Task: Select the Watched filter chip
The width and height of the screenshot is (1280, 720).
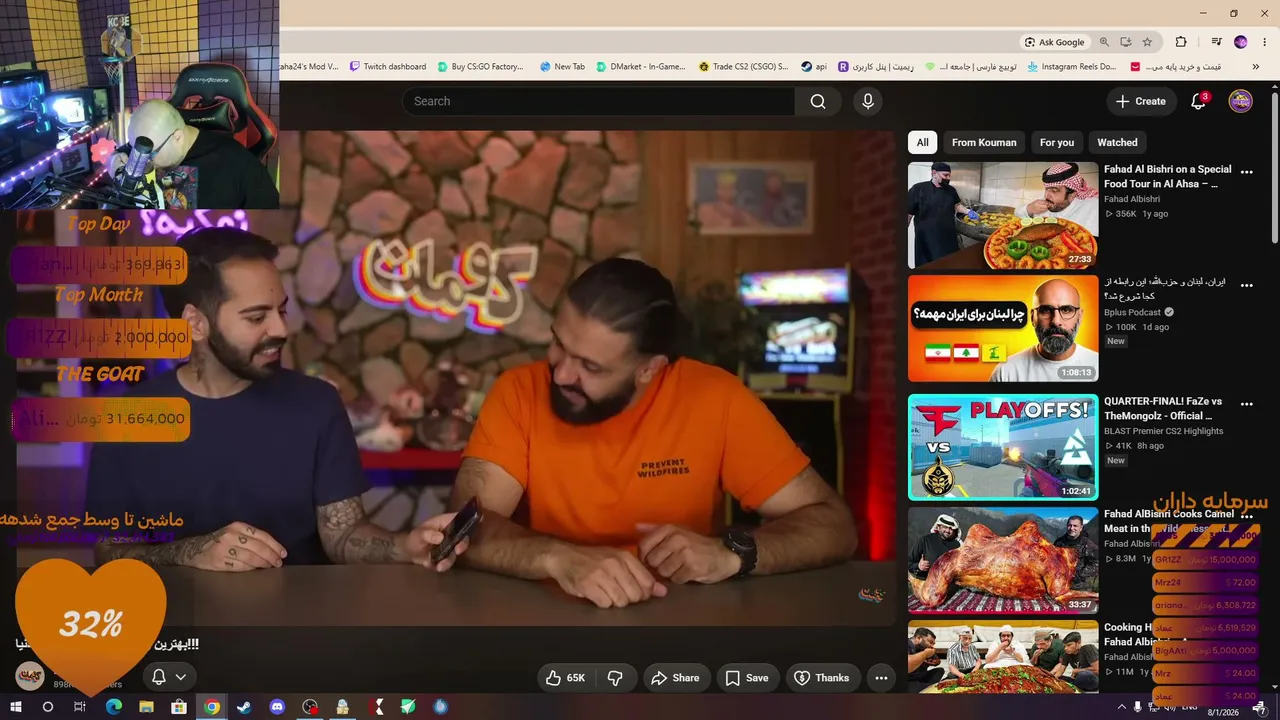Action: pos(1117,142)
